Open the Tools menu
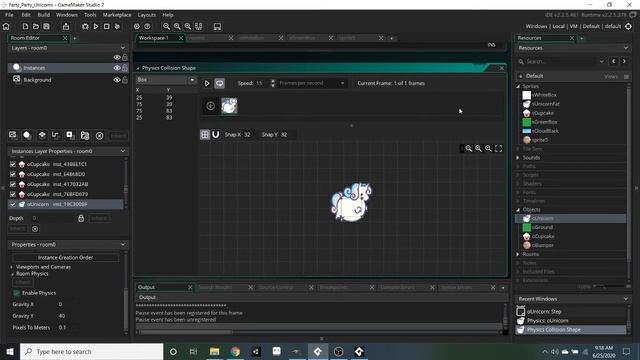640x360 pixels. (90, 15)
